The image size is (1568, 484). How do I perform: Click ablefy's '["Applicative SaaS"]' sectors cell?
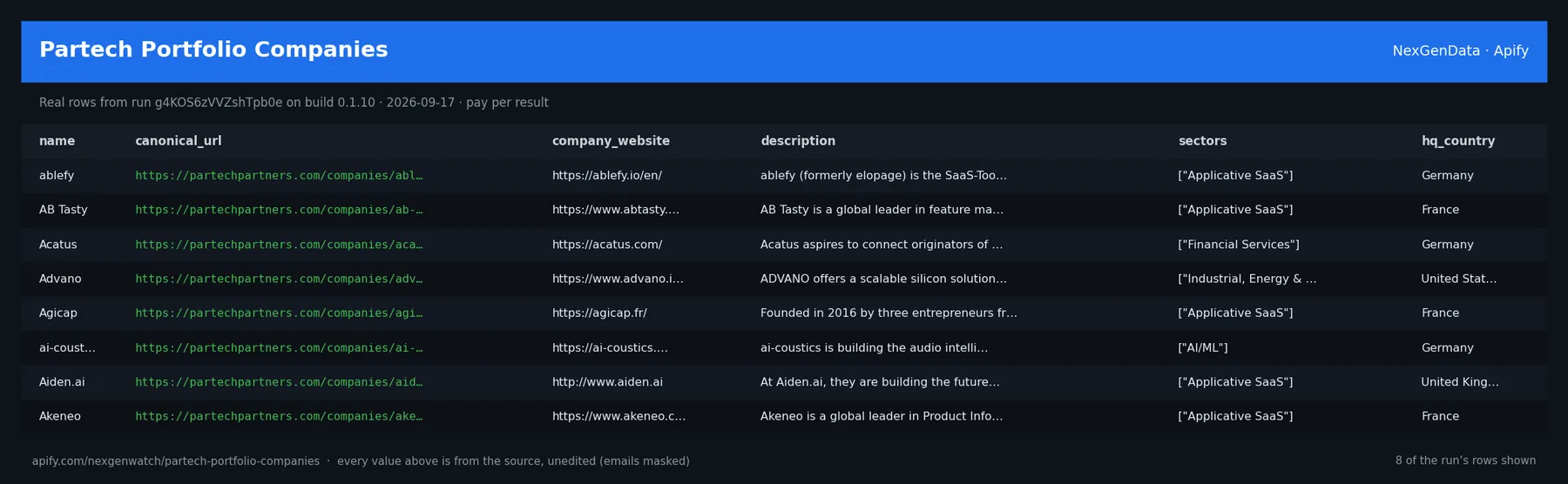[1235, 176]
